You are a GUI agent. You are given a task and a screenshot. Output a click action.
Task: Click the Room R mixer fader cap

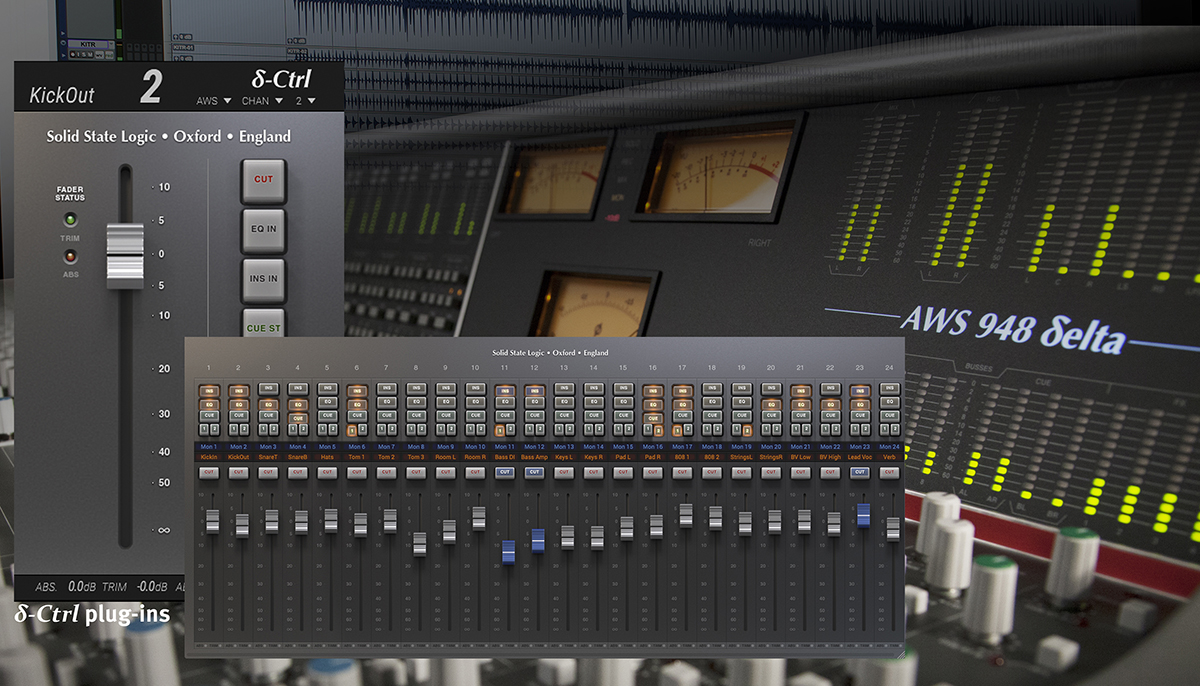478,517
